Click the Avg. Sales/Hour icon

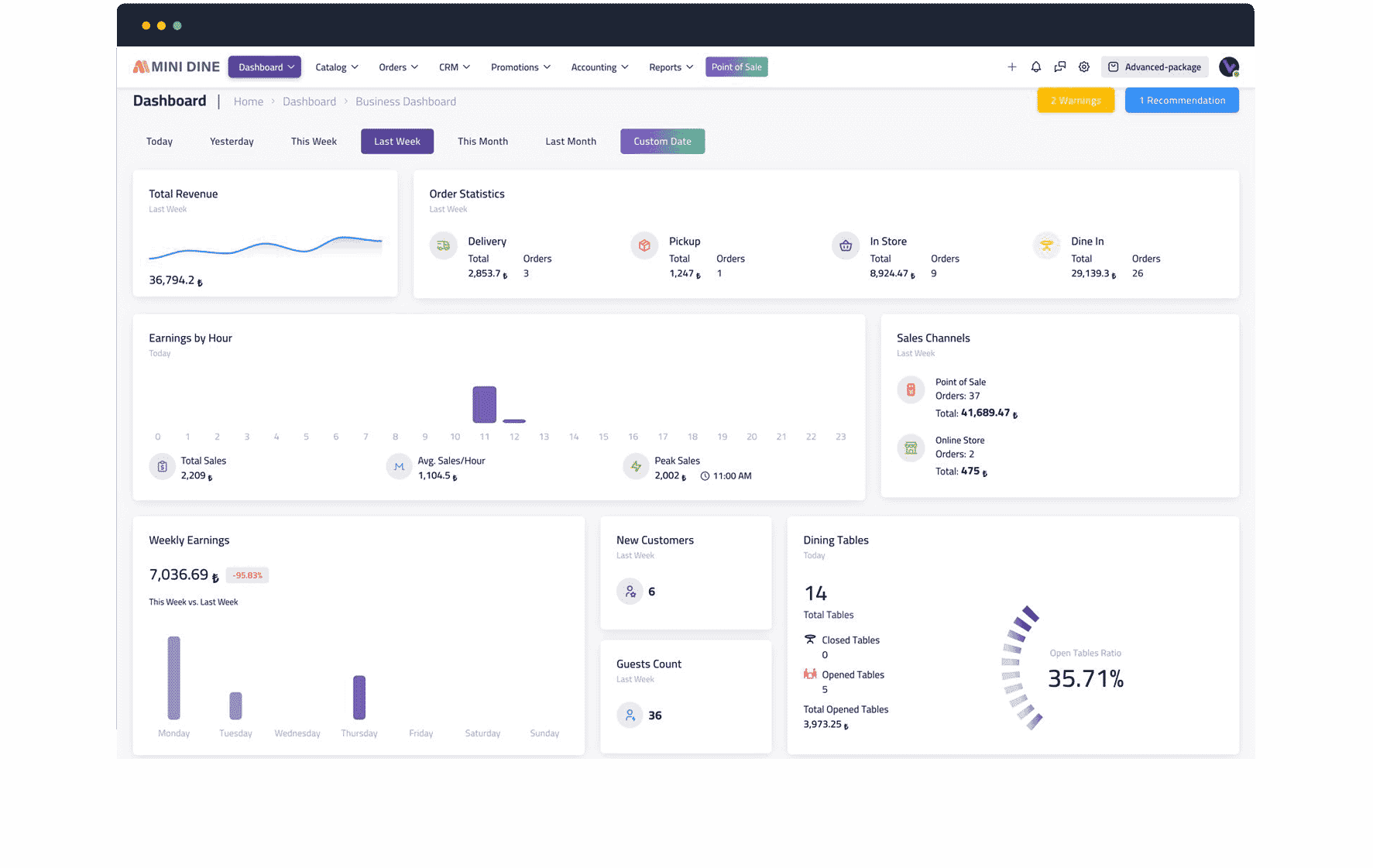pyautogui.click(x=399, y=467)
